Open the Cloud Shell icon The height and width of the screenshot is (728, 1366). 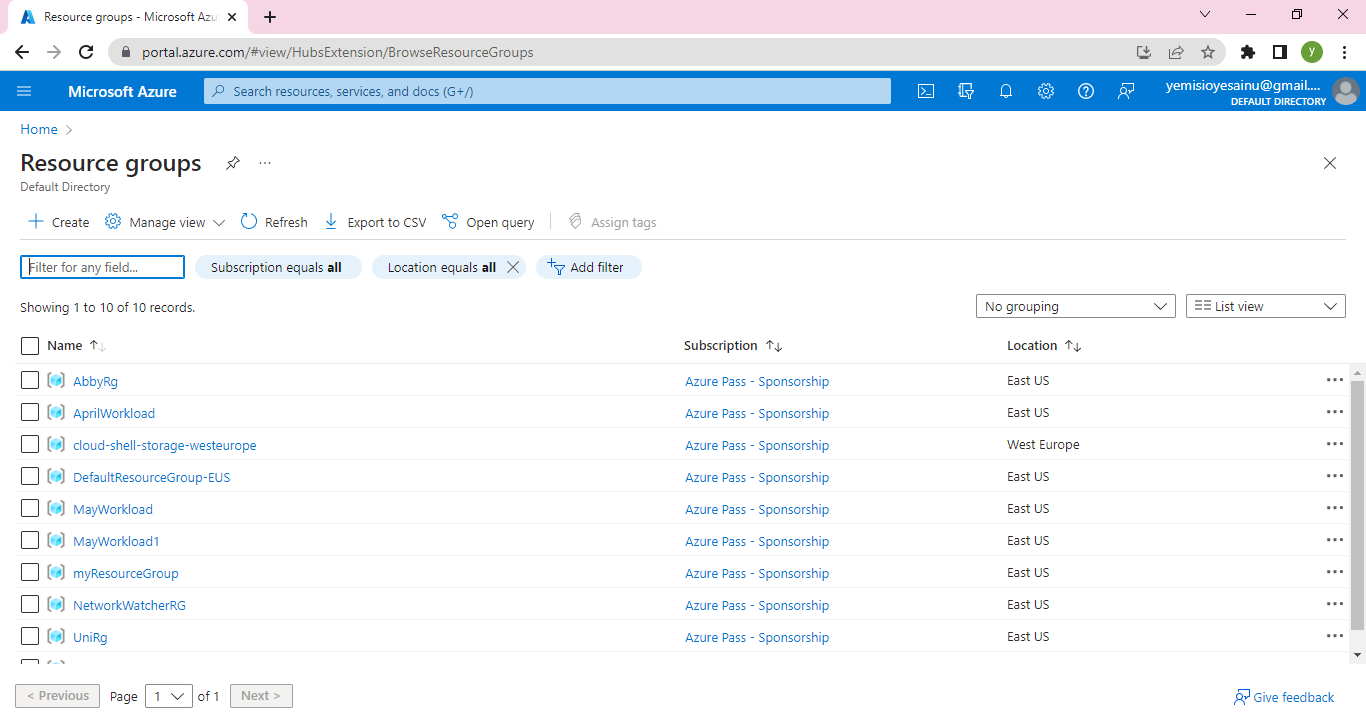pyautogui.click(x=926, y=91)
